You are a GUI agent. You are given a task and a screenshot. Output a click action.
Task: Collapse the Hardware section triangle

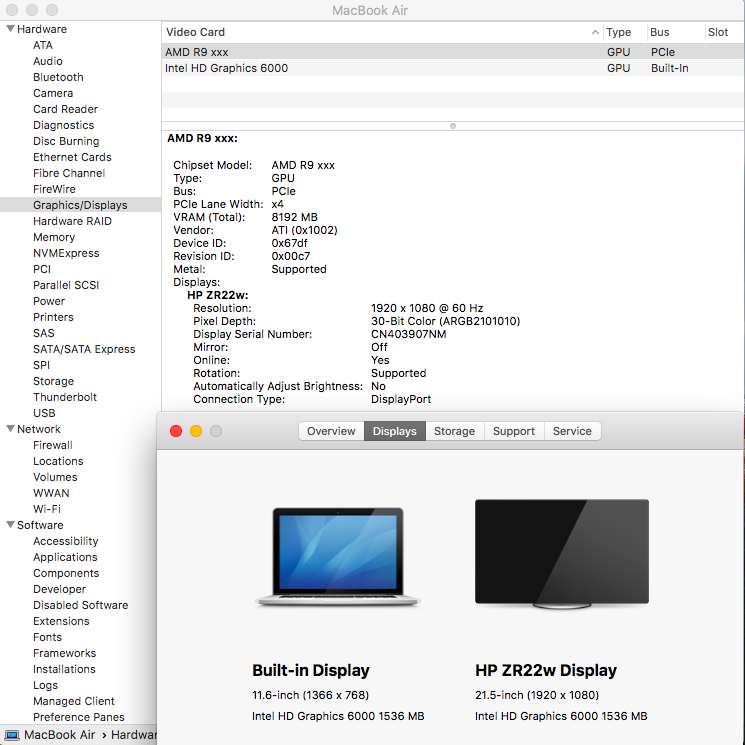pyautogui.click(x=10, y=29)
